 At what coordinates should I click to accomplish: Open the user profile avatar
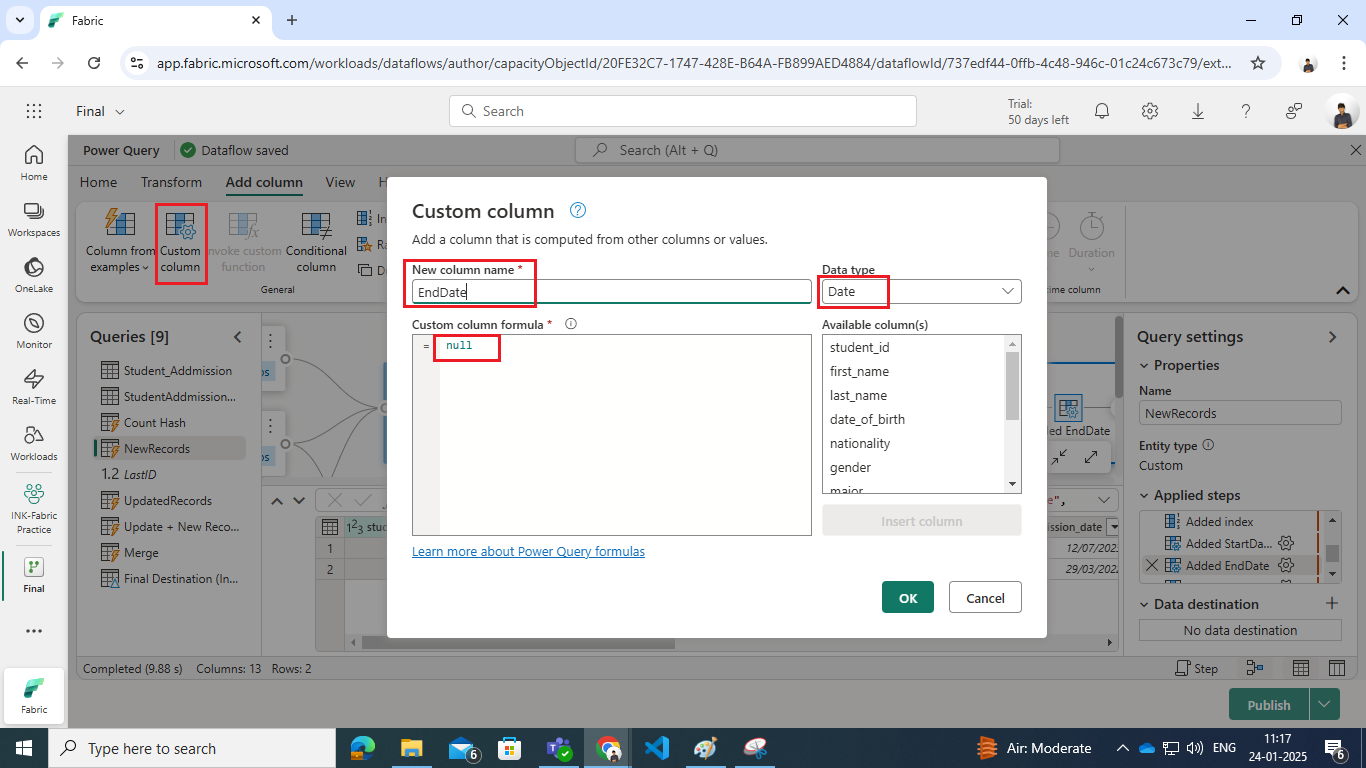pyautogui.click(x=1342, y=112)
